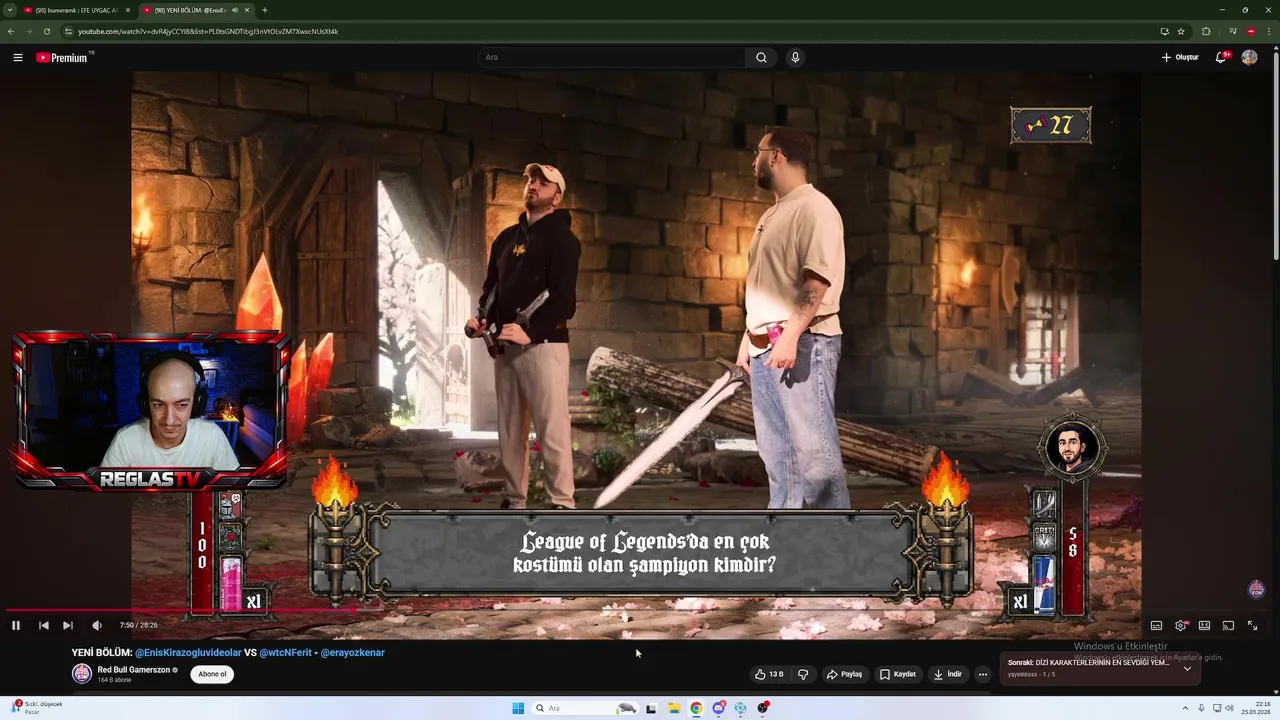1280x720 pixels.
Task: Click the player time display 7:50 / 28:26
Action: tap(138, 625)
